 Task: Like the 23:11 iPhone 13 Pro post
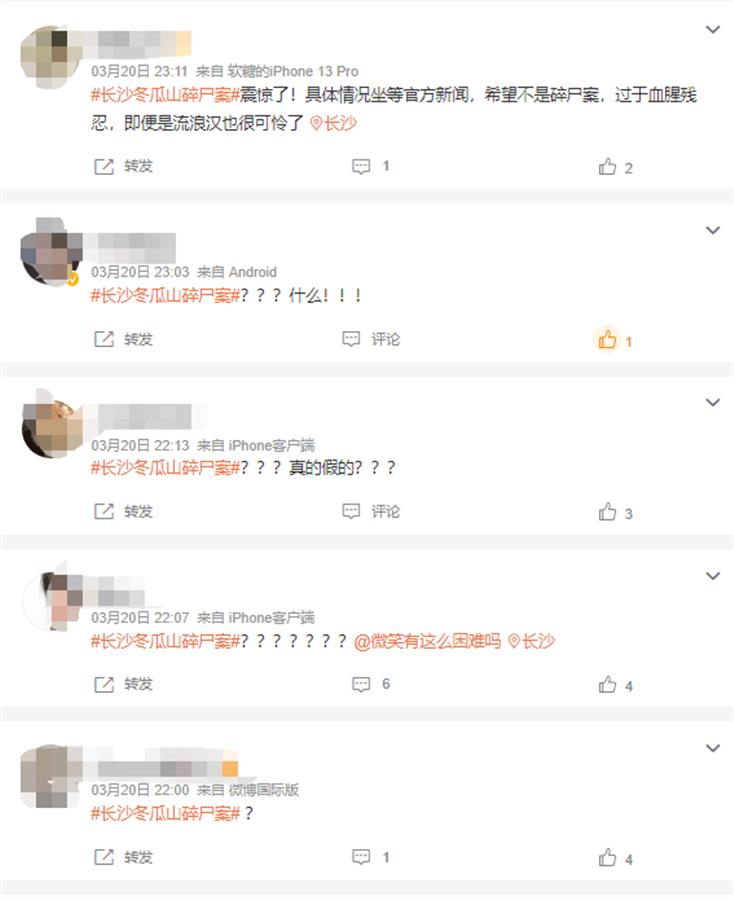pos(615,167)
